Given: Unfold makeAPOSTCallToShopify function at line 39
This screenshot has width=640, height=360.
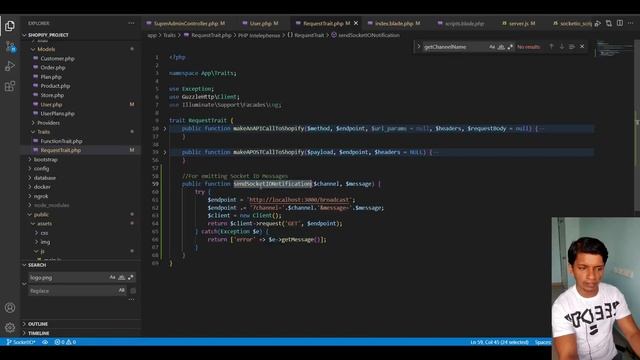Looking at the screenshot, I should click(x=165, y=152).
